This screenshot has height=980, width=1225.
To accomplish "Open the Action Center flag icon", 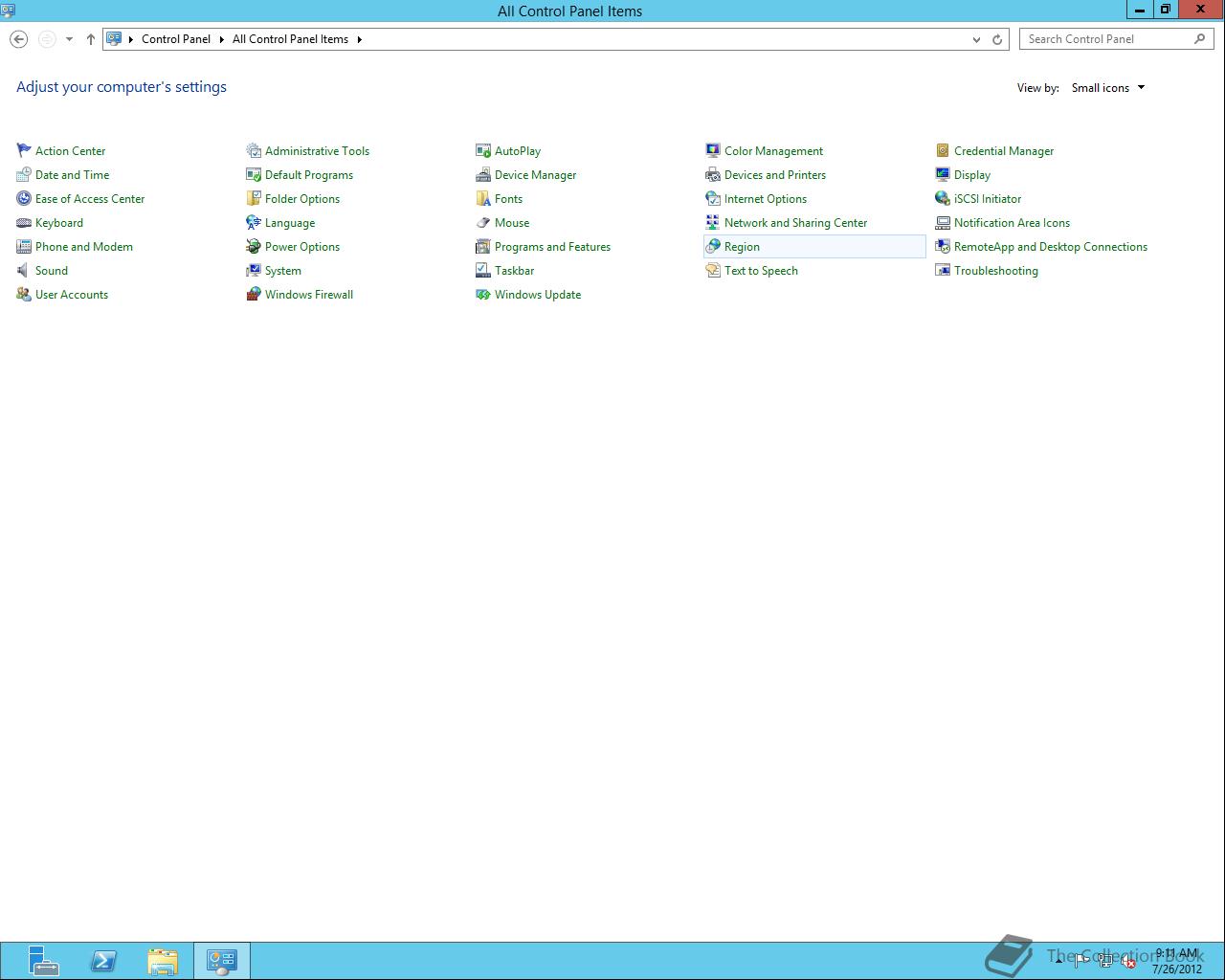I will pyautogui.click(x=24, y=150).
